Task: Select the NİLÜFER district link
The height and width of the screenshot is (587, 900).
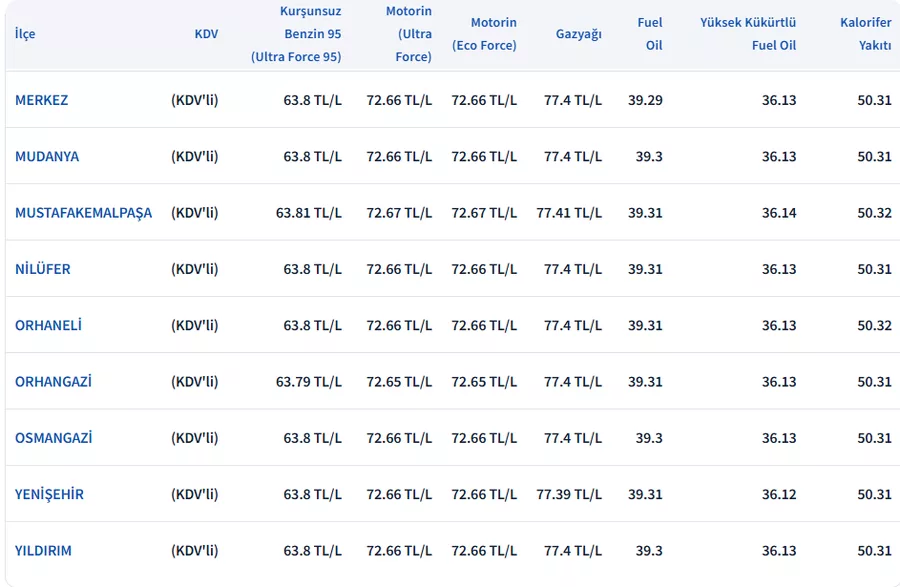Action: [43, 269]
